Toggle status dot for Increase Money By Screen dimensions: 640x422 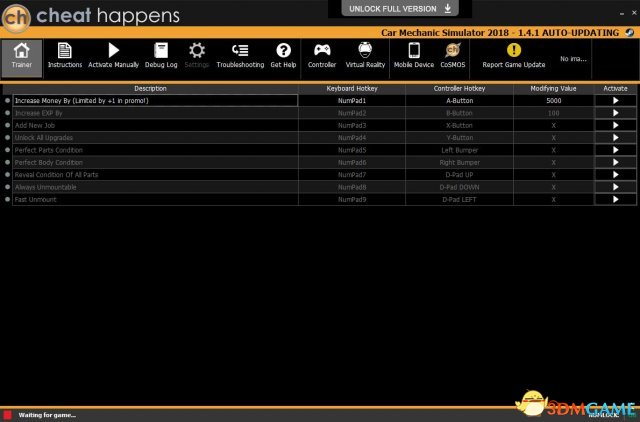coord(7,100)
